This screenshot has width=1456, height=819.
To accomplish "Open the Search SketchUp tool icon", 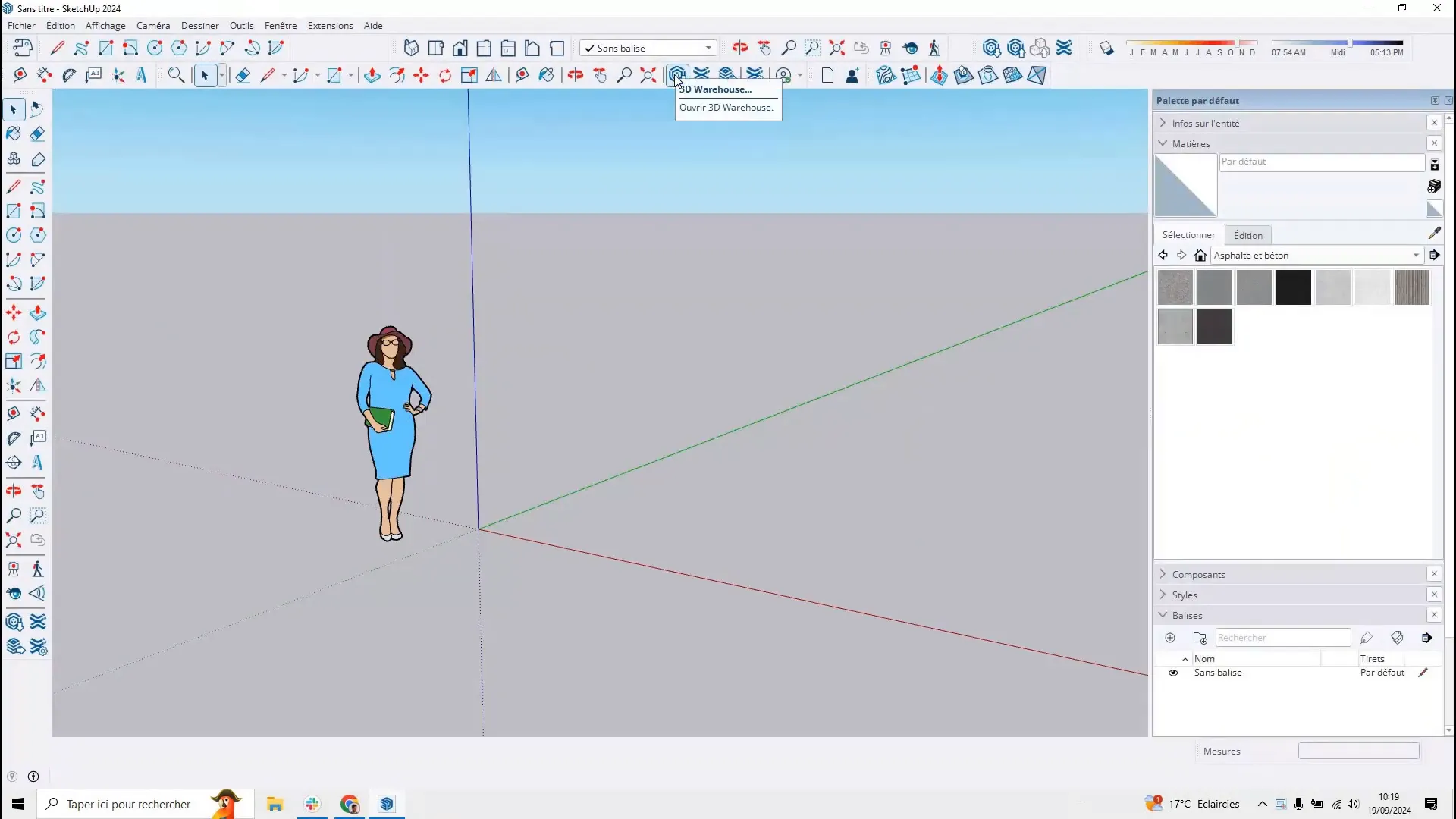I will [x=176, y=75].
